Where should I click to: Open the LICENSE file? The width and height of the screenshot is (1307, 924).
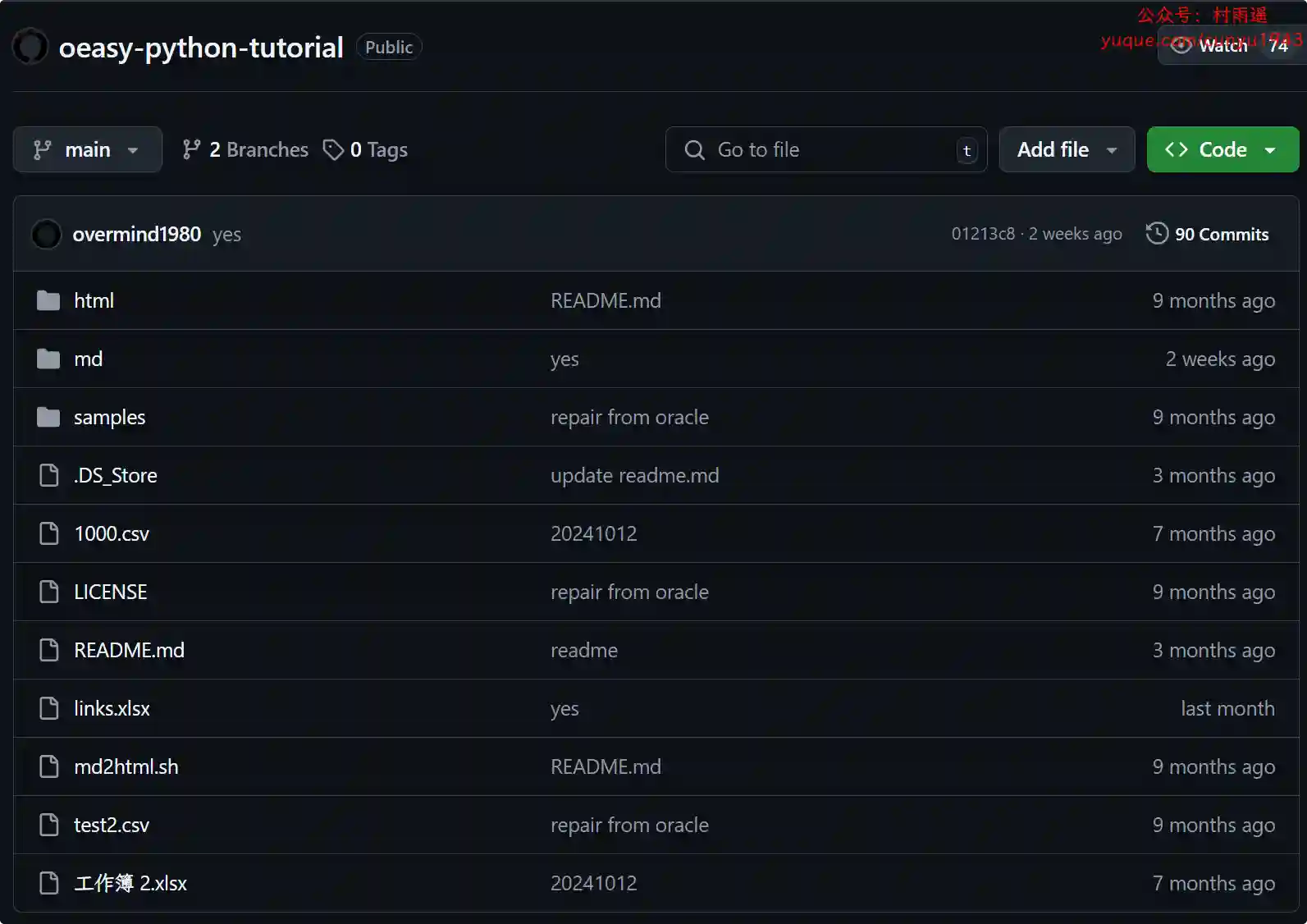(110, 592)
